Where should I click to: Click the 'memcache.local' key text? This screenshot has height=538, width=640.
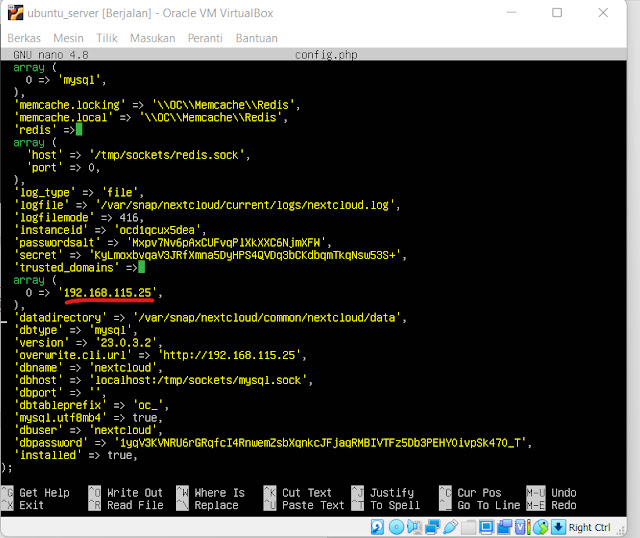tap(63, 118)
